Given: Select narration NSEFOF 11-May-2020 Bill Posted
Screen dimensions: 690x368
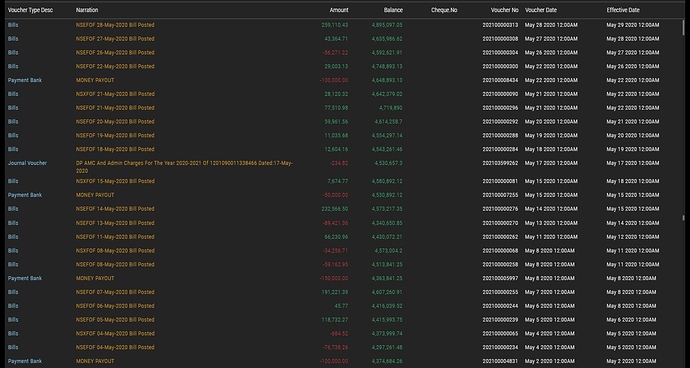Looking at the screenshot, I should tap(115, 237).
